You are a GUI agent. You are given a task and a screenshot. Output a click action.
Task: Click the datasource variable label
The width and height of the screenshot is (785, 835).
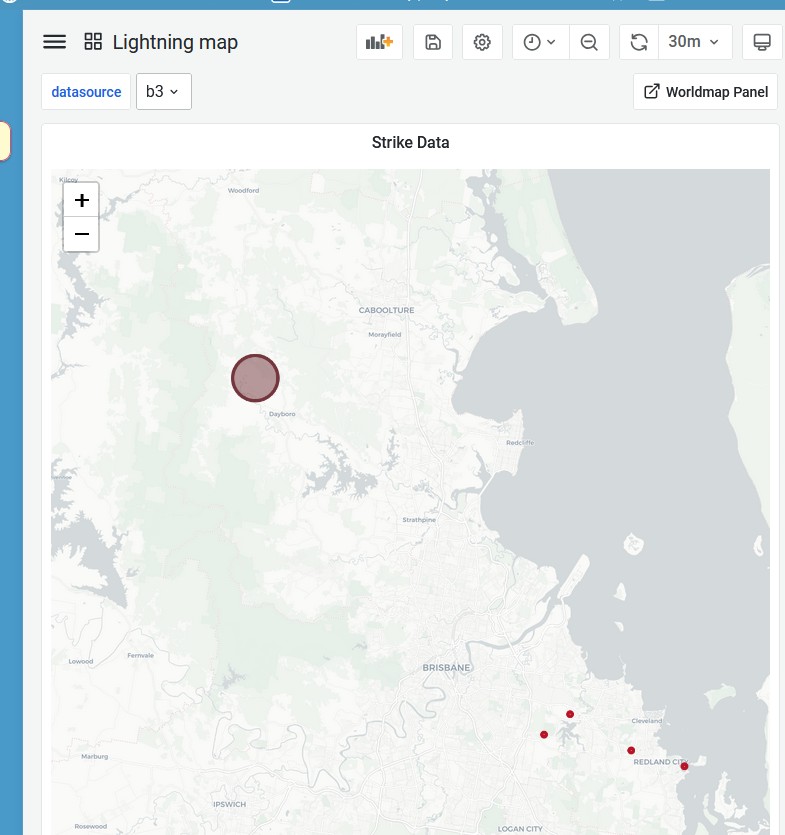pyautogui.click(x=86, y=92)
